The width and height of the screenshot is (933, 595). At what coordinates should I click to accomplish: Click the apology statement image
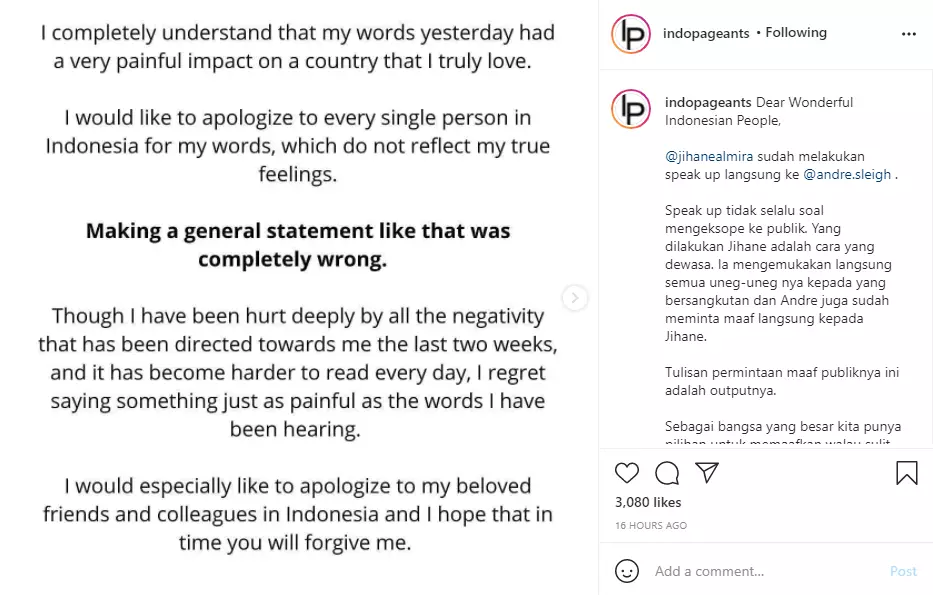[x=297, y=297]
